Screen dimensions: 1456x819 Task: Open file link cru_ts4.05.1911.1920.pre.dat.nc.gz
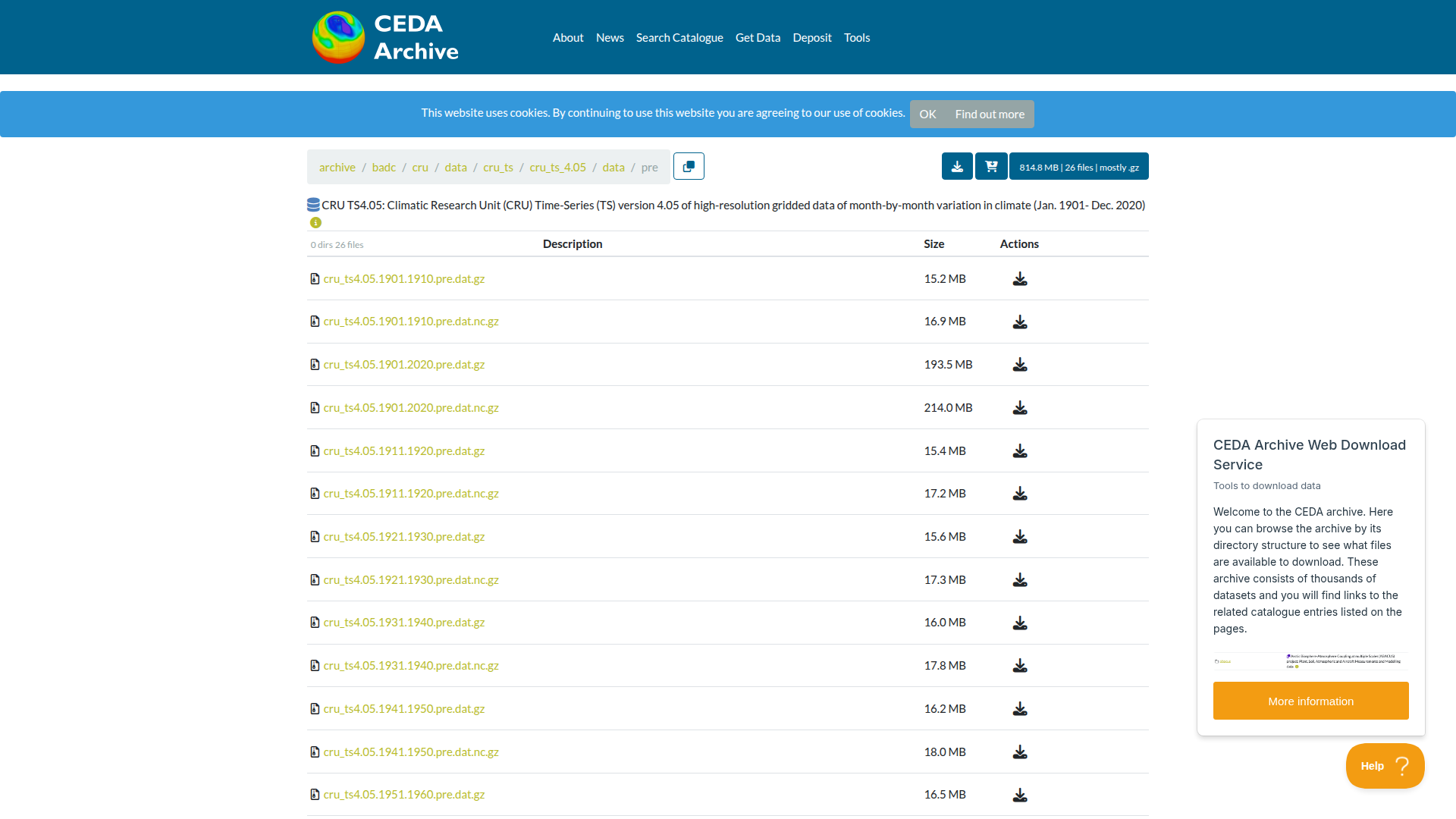(x=411, y=493)
